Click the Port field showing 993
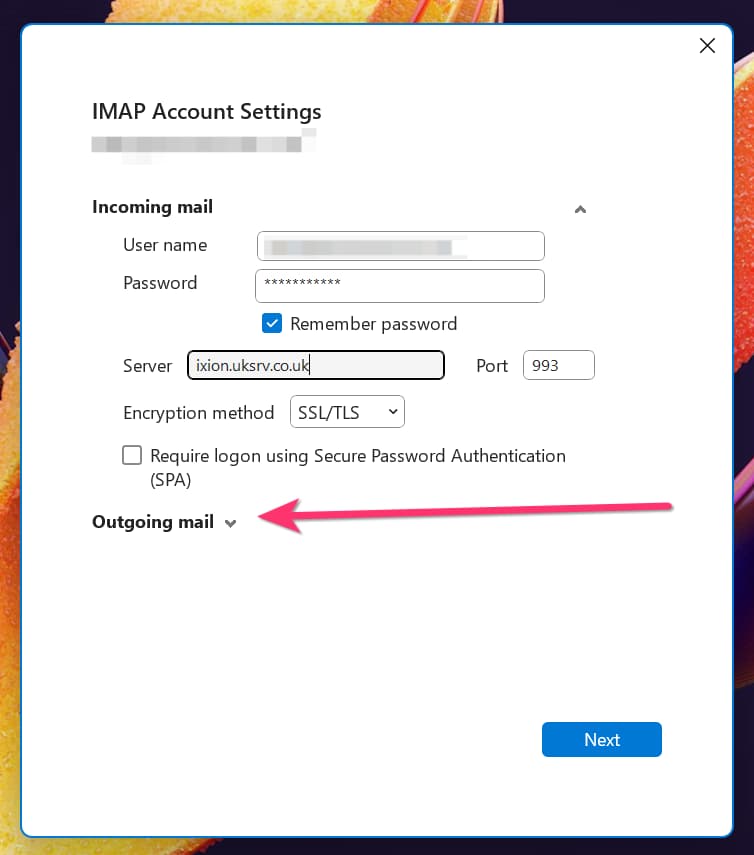The image size is (754, 855). [x=558, y=365]
